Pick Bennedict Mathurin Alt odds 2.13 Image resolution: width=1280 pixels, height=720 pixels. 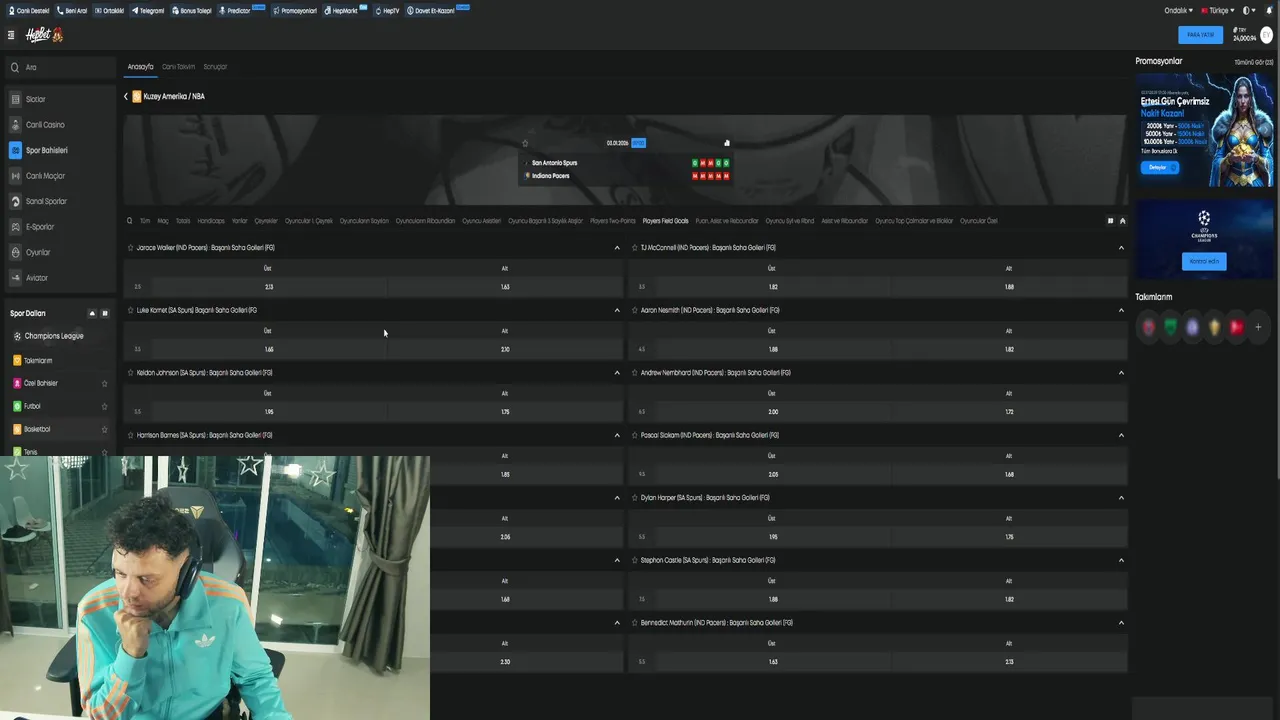1009,662
